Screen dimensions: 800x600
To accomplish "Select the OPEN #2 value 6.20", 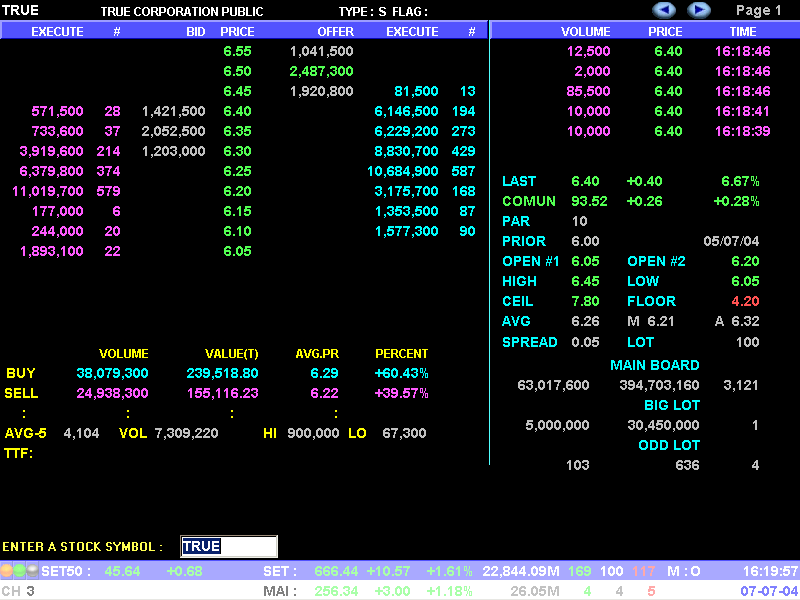I will pyautogui.click(x=745, y=261).
